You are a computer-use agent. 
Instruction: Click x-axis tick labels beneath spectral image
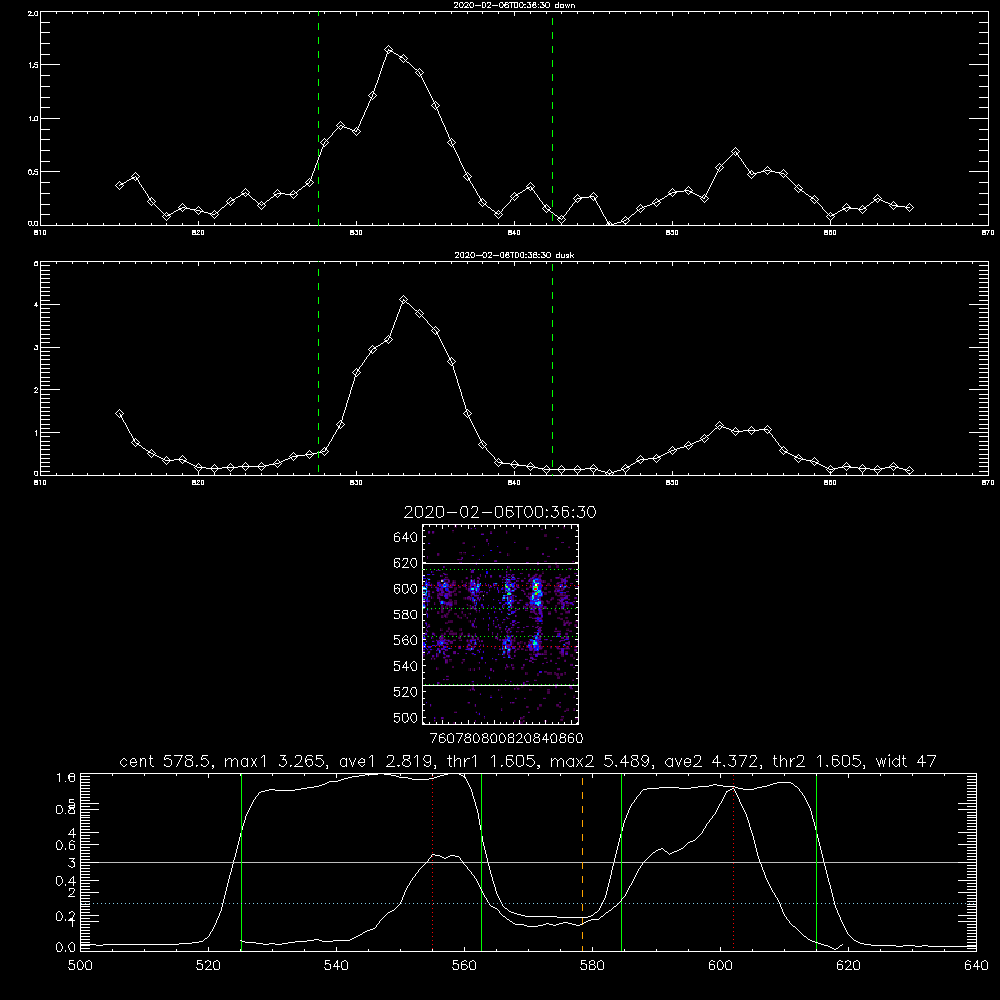pos(506,738)
